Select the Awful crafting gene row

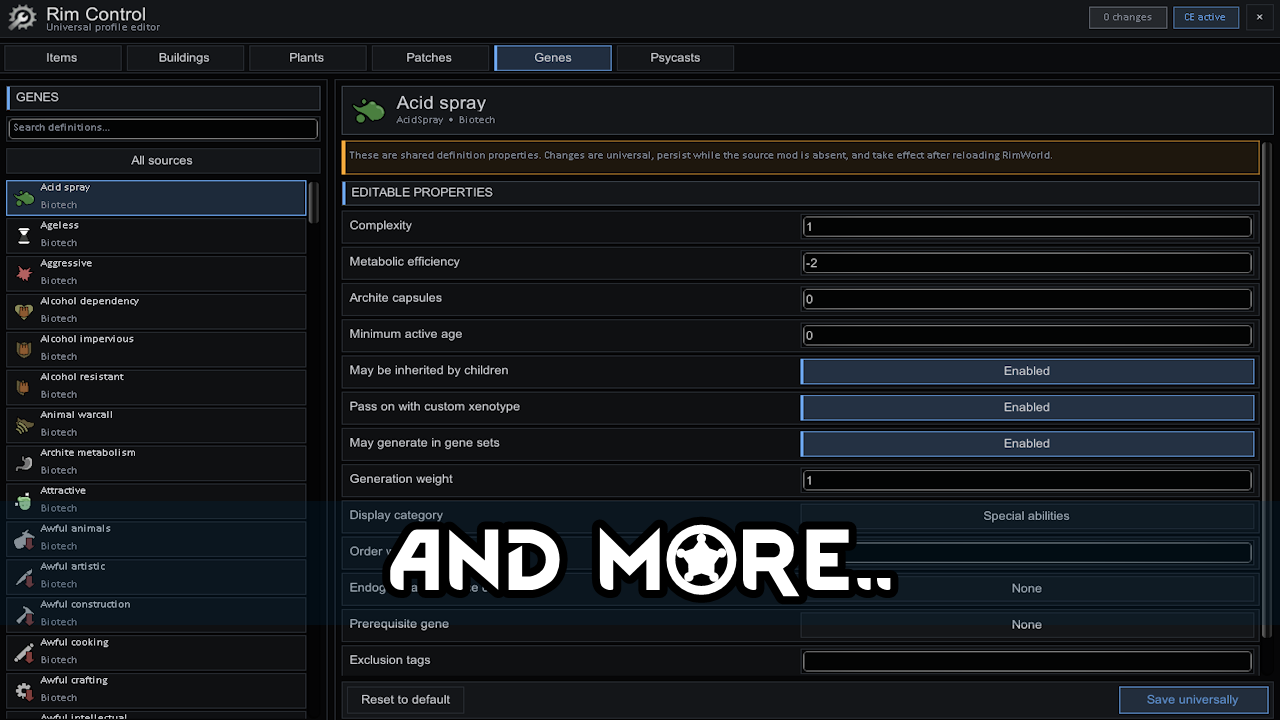(156, 691)
